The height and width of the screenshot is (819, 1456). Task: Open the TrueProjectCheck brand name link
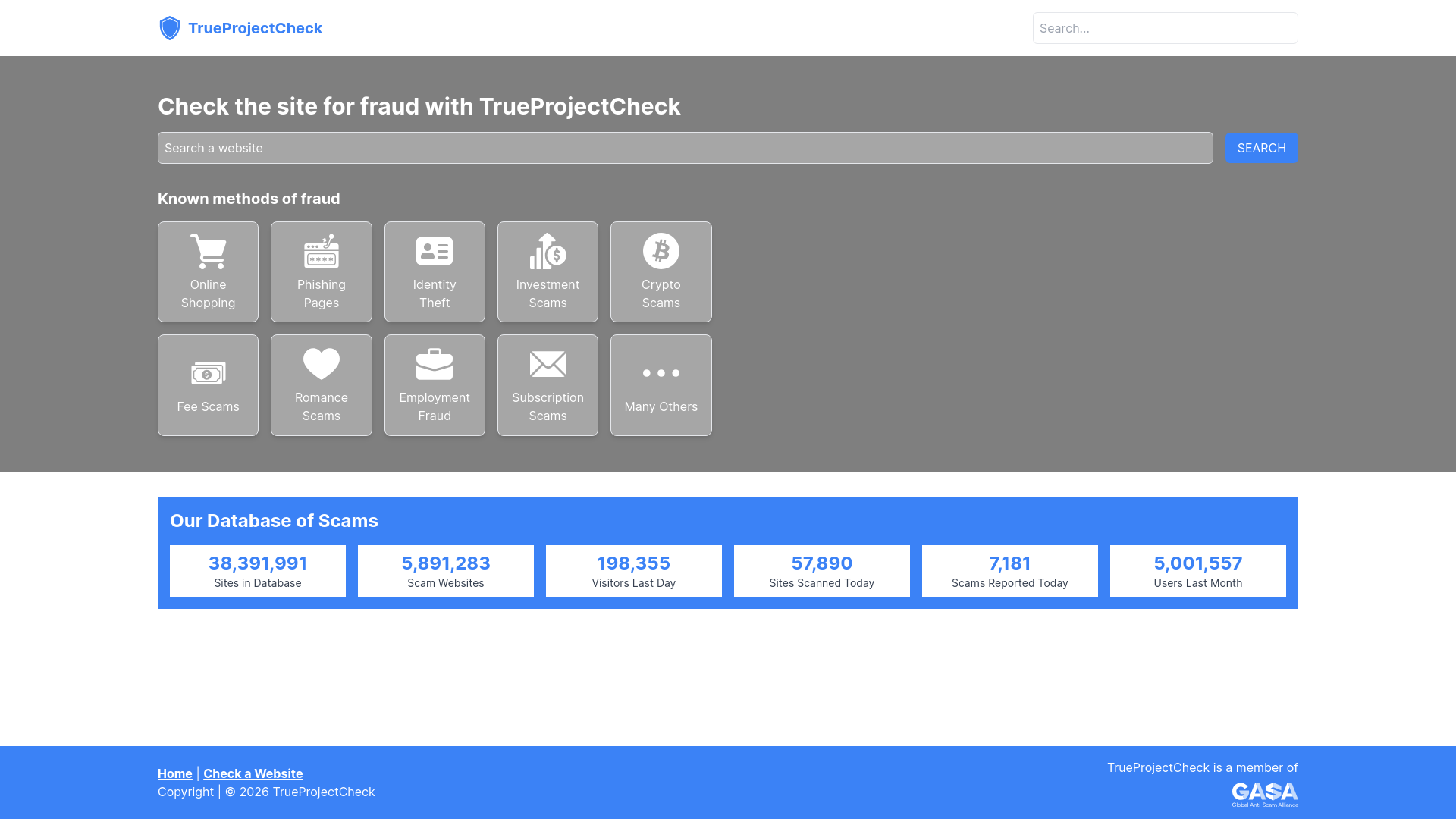click(x=255, y=28)
